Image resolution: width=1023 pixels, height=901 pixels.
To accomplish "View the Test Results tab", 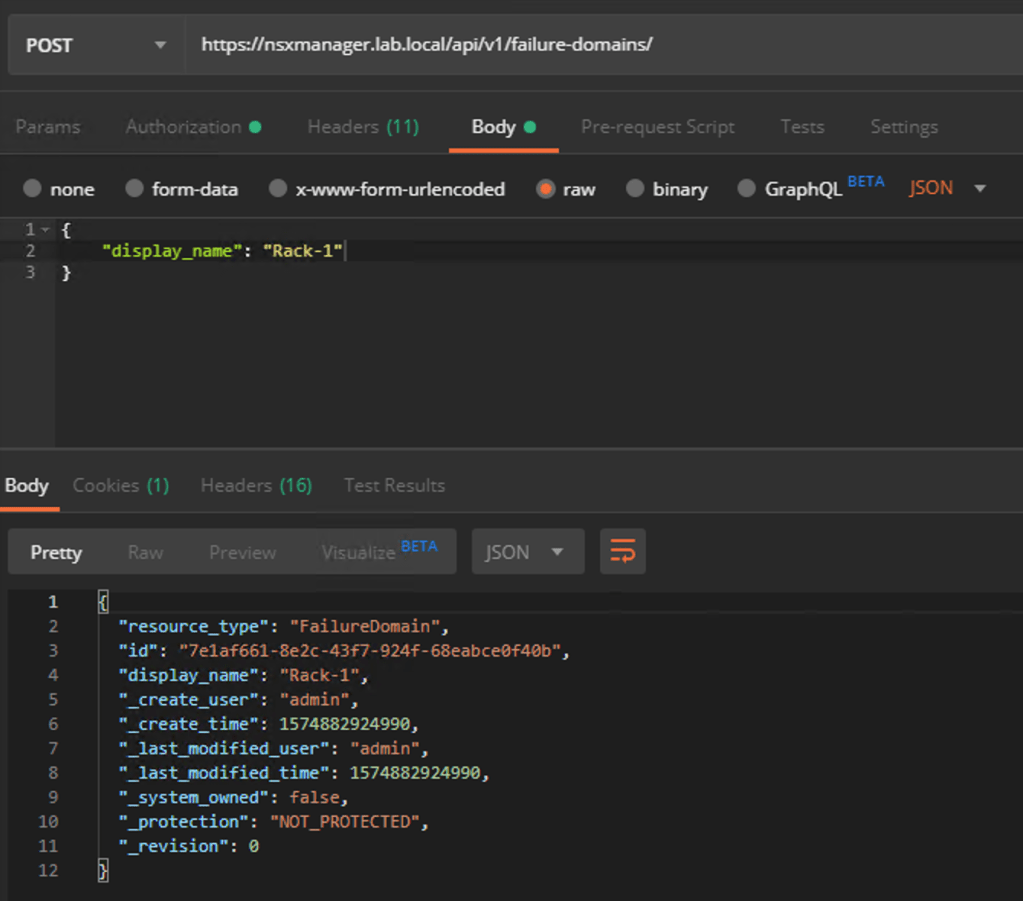I will point(394,486).
